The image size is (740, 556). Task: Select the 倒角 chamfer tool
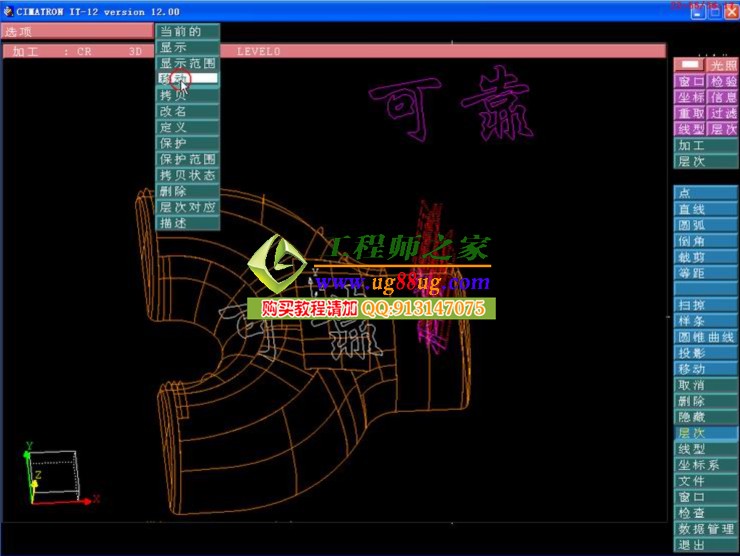coord(706,241)
